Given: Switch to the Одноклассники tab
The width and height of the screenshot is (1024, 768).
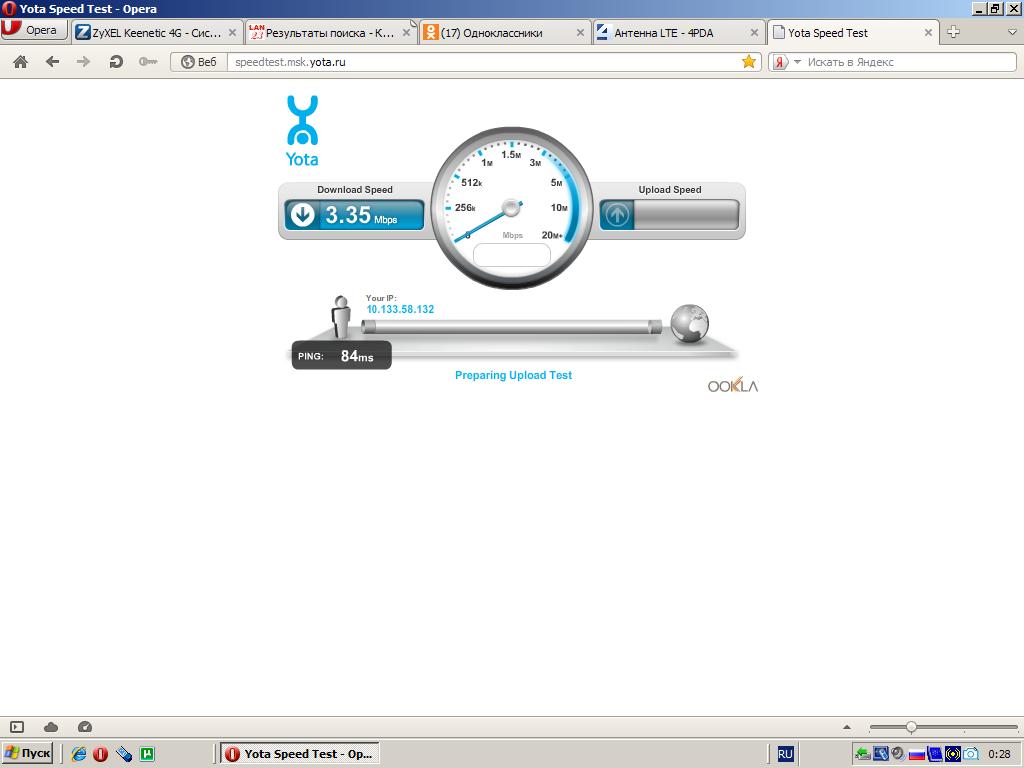Looking at the screenshot, I should pos(504,33).
